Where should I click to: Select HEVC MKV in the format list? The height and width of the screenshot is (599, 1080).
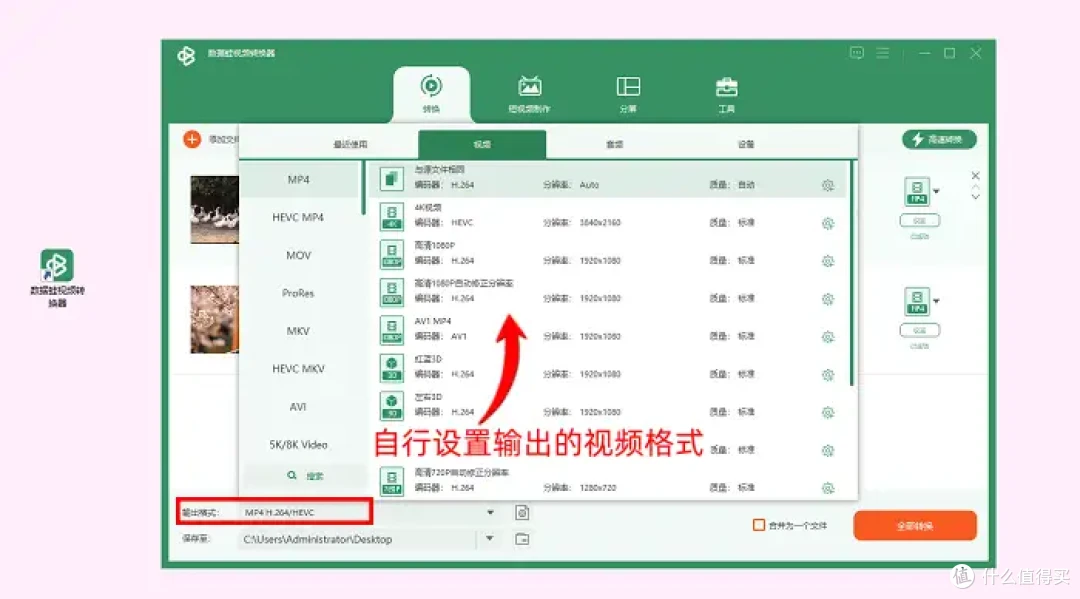(298, 369)
